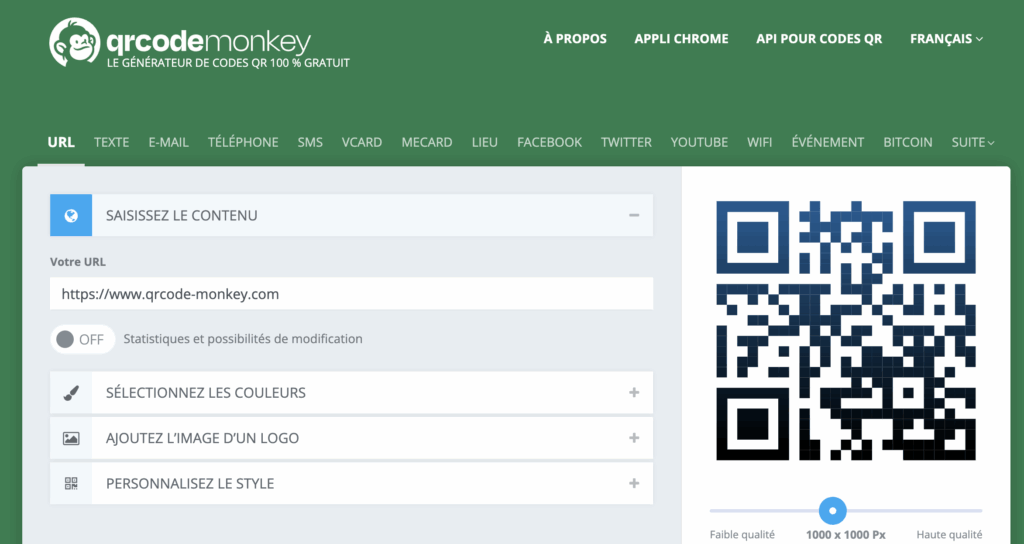
Task: Switch to the Texte tab
Action: tap(112, 142)
